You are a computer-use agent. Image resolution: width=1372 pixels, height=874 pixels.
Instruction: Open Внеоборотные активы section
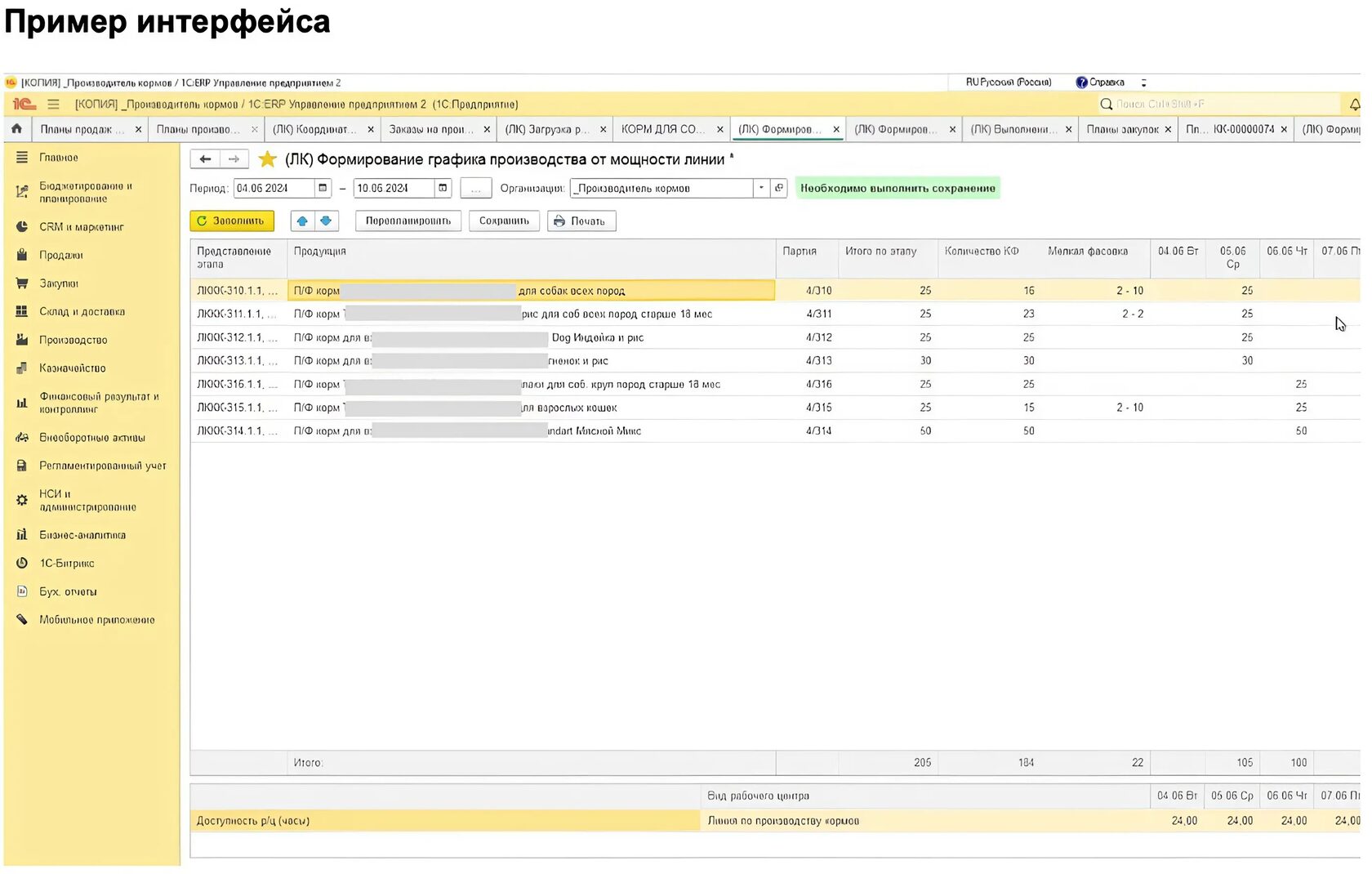(91, 438)
